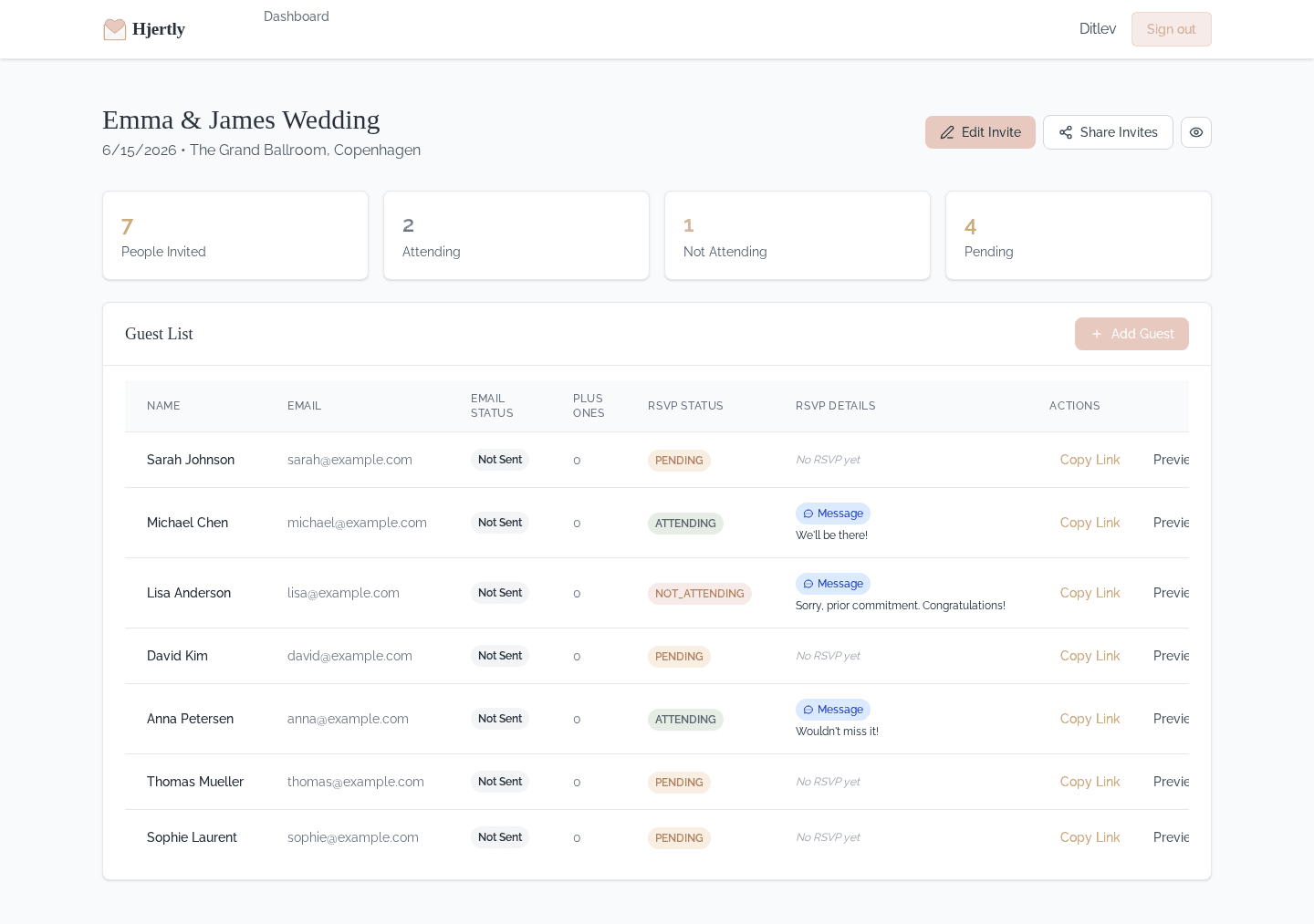Click Lisa Anderson's message bubble icon
The height and width of the screenshot is (924, 1314).
click(x=808, y=584)
